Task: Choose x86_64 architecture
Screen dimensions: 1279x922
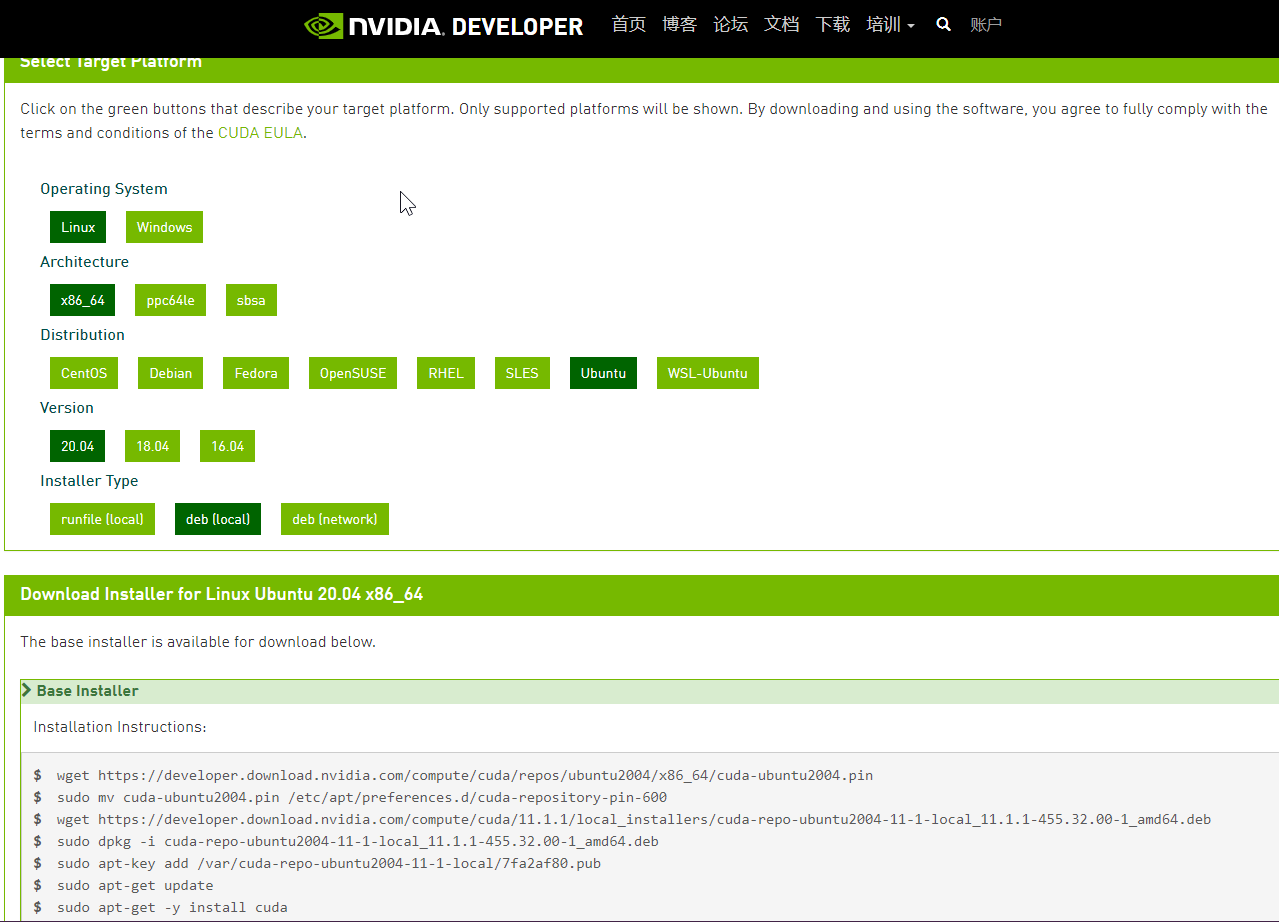Action: click(x=82, y=300)
